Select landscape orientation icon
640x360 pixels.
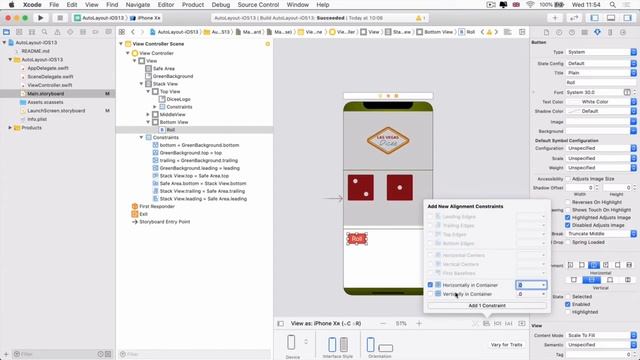click(385, 348)
